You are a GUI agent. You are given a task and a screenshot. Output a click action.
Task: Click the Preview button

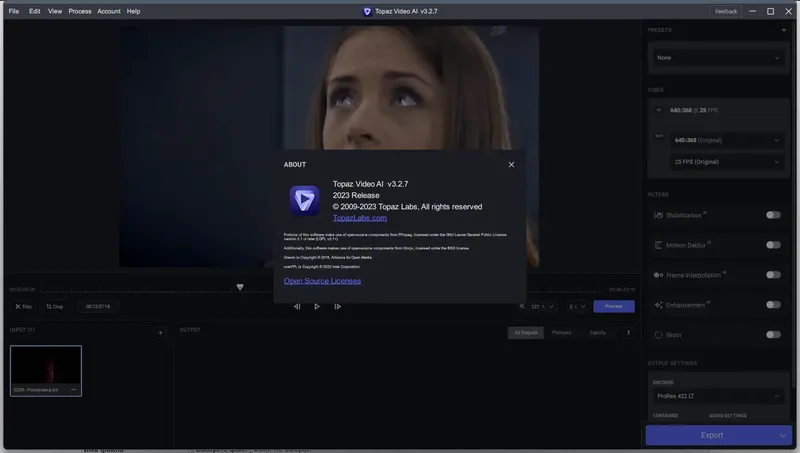point(614,307)
